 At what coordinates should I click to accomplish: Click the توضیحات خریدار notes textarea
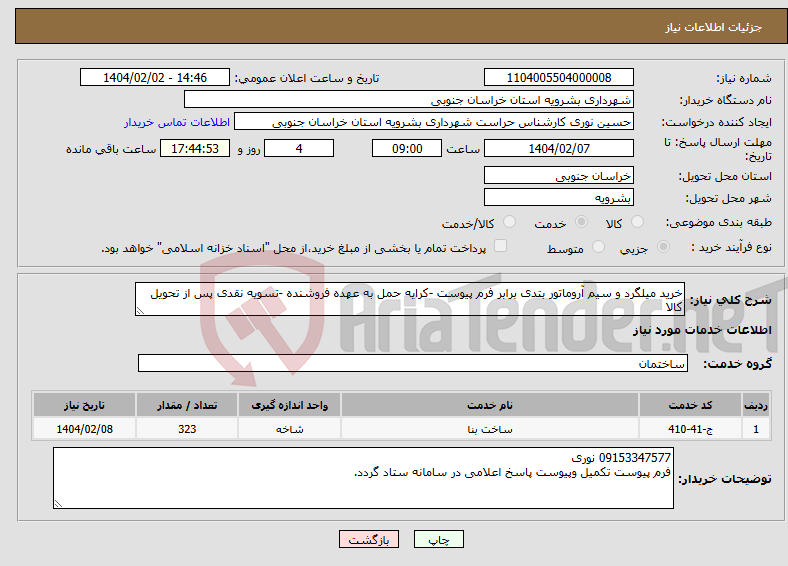point(363,478)
